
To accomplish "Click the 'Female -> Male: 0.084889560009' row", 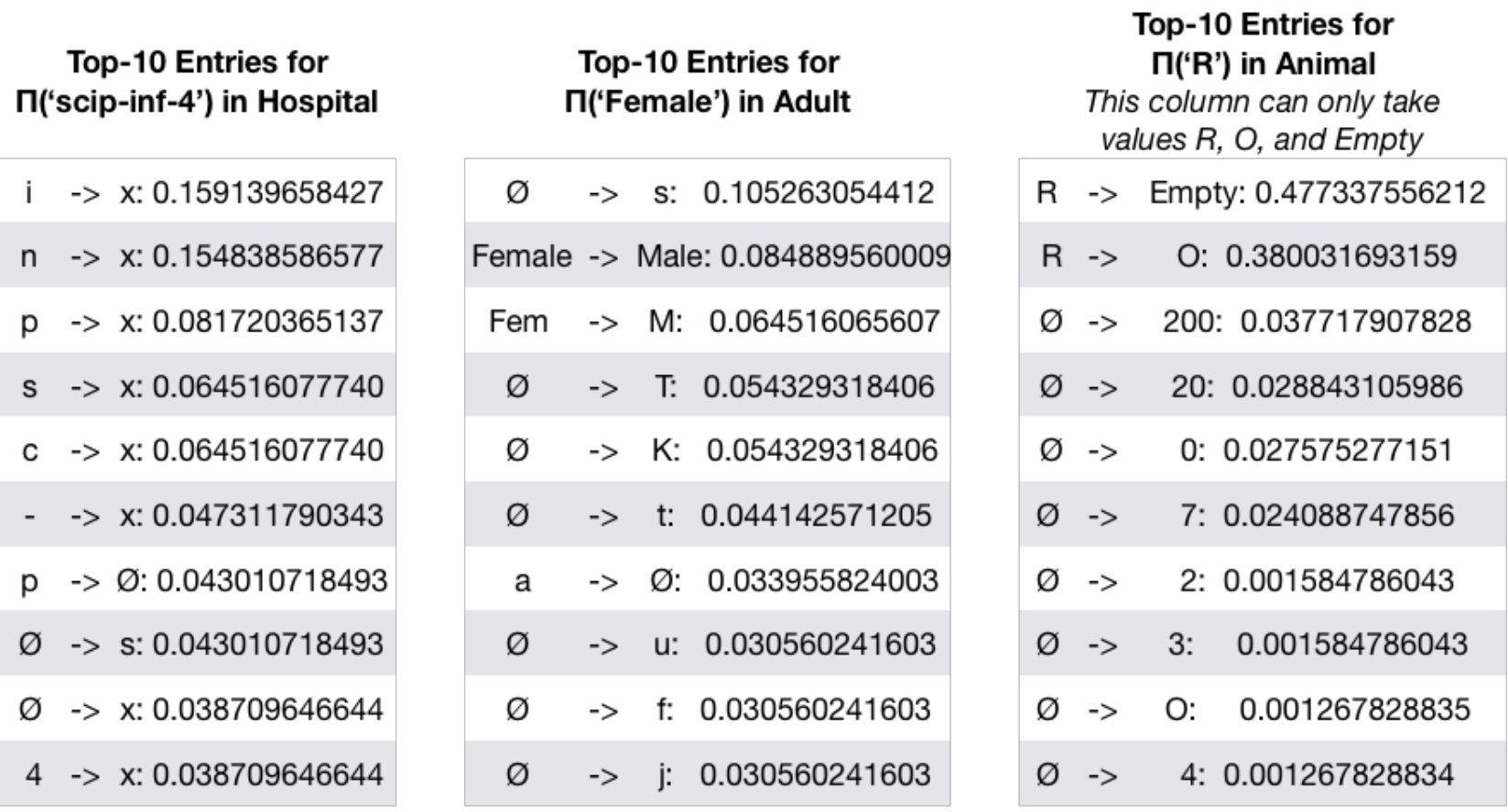I will [708, 255].
